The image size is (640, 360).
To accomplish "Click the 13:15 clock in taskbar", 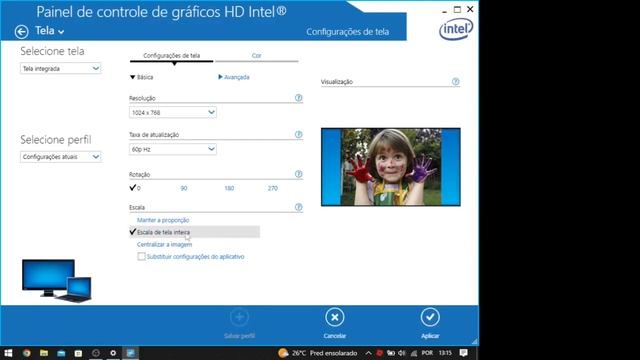I will pos(445,353).
